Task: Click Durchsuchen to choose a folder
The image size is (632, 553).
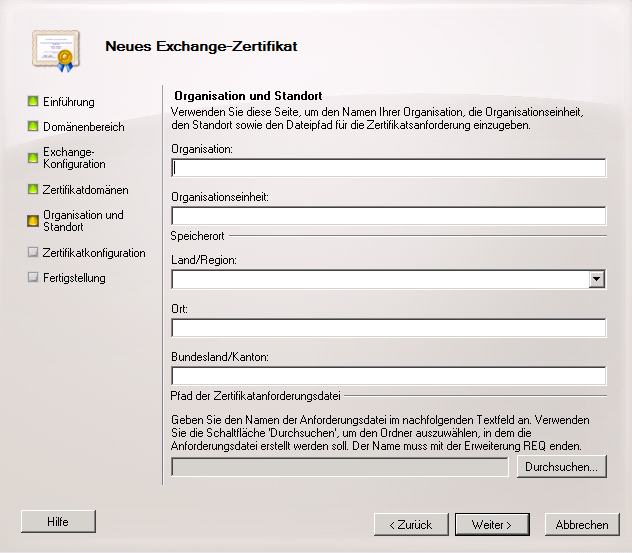Action: pyautogui.click(x=561, y=467)
